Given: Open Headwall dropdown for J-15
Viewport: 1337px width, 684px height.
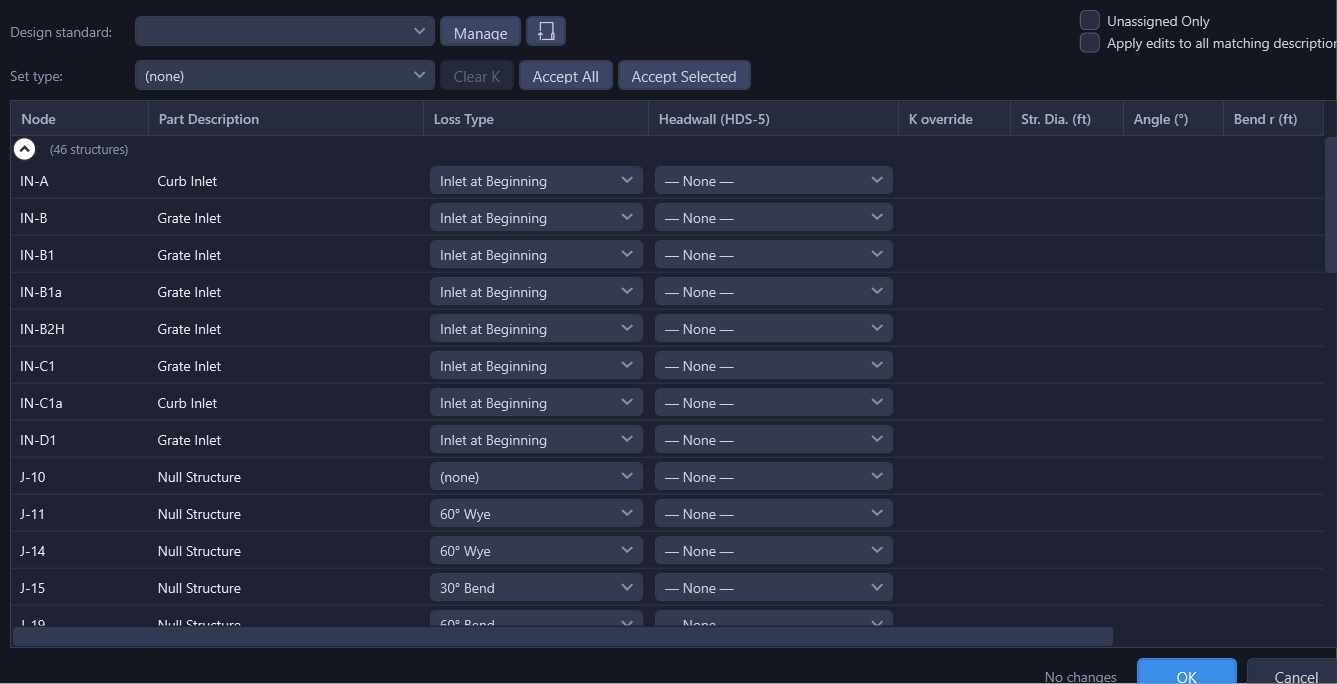Looking at the screenshot, I should [x=774, y=588].
